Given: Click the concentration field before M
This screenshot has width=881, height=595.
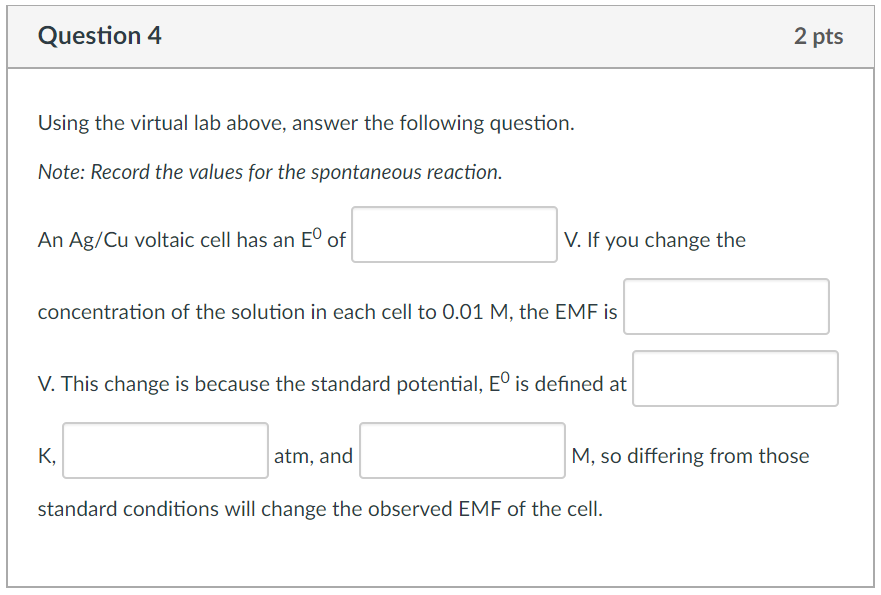Looking at the screenshot, I should [462, 450].
